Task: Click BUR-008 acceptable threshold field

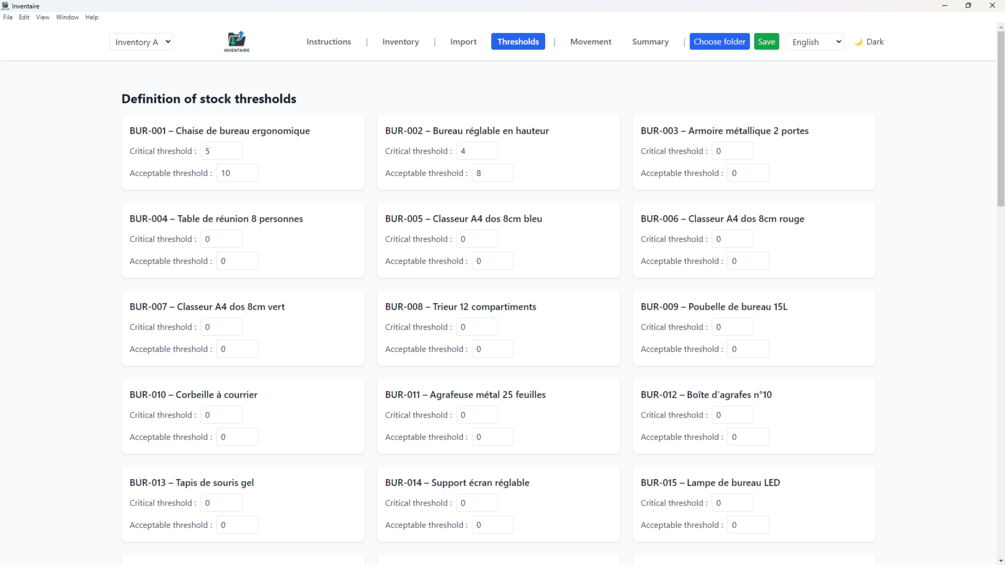Action: [492, 349]
